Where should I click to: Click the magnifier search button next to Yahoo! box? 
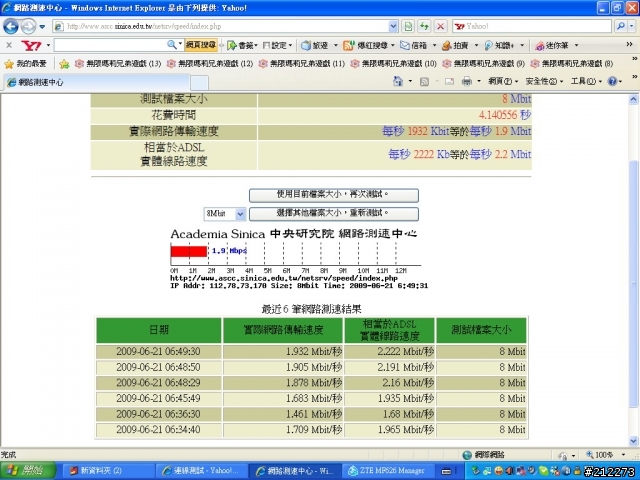(621, 27)
